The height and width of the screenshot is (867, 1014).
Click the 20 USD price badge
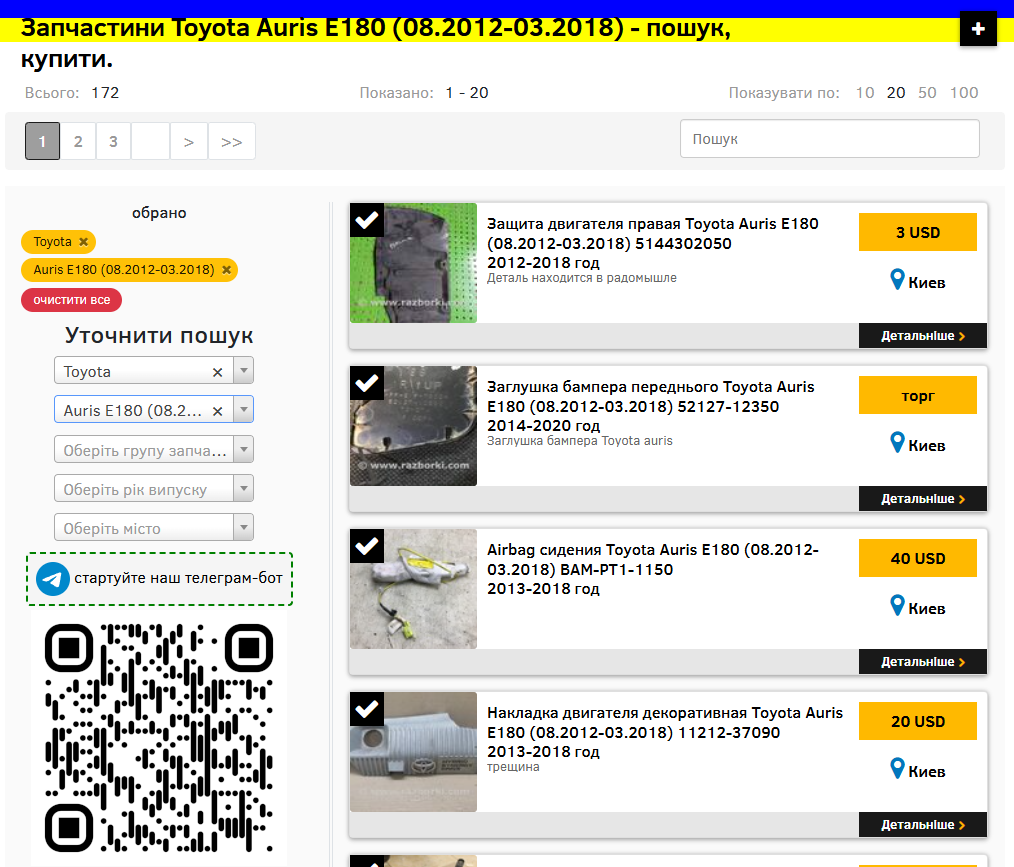[x=918, y=721]
